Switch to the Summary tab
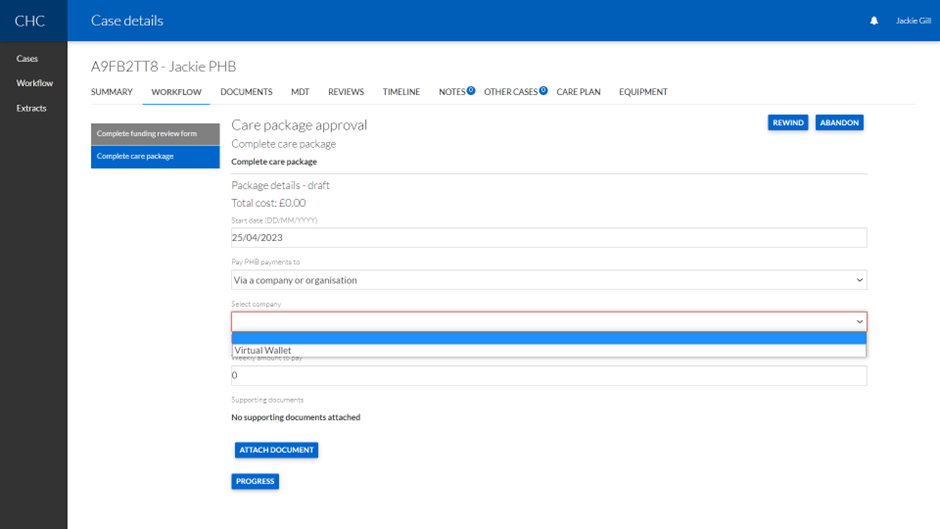The height and width of the screenshot is (529, 940). tap(112, 92)
